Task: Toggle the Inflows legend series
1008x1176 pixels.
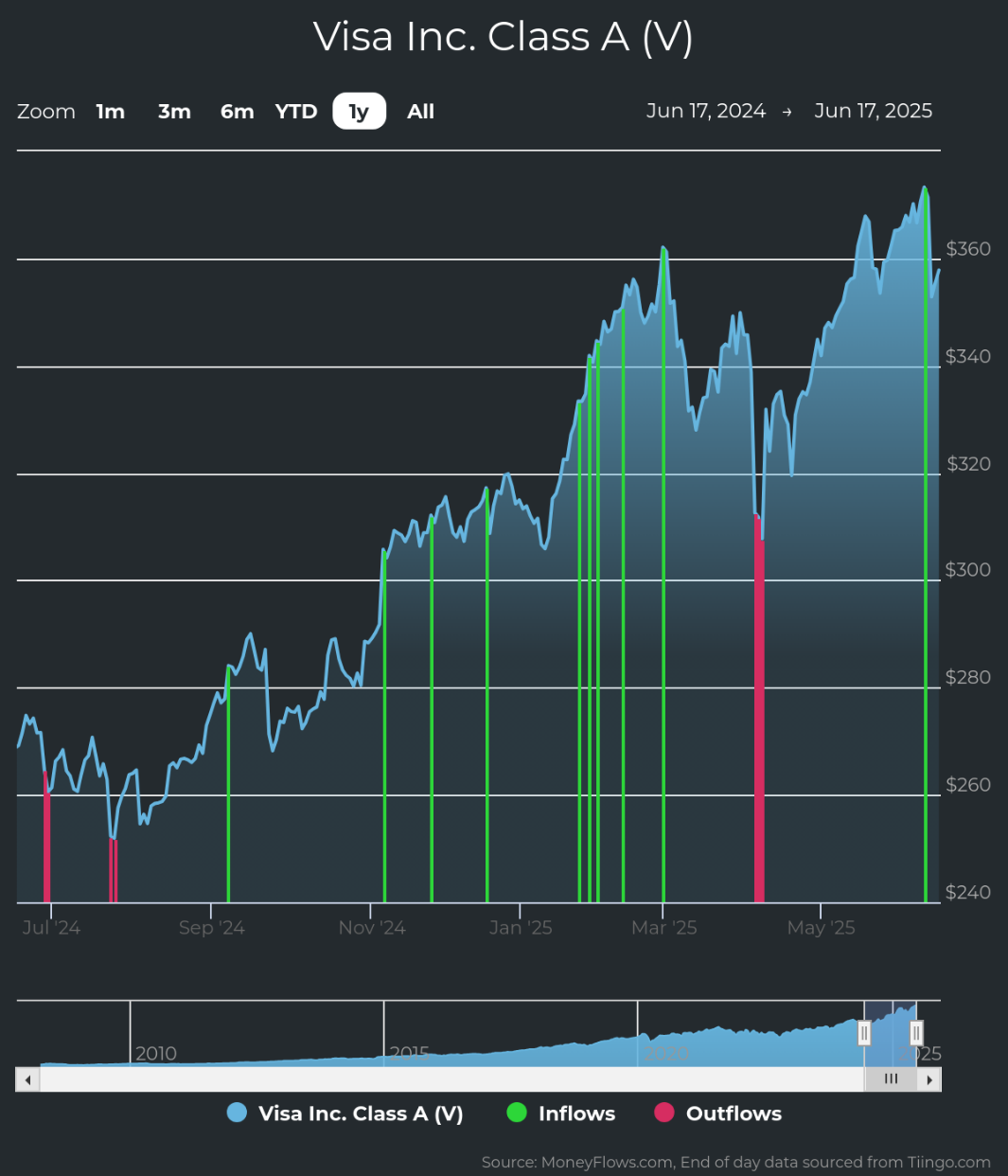Action: [x=561, y=1114]
